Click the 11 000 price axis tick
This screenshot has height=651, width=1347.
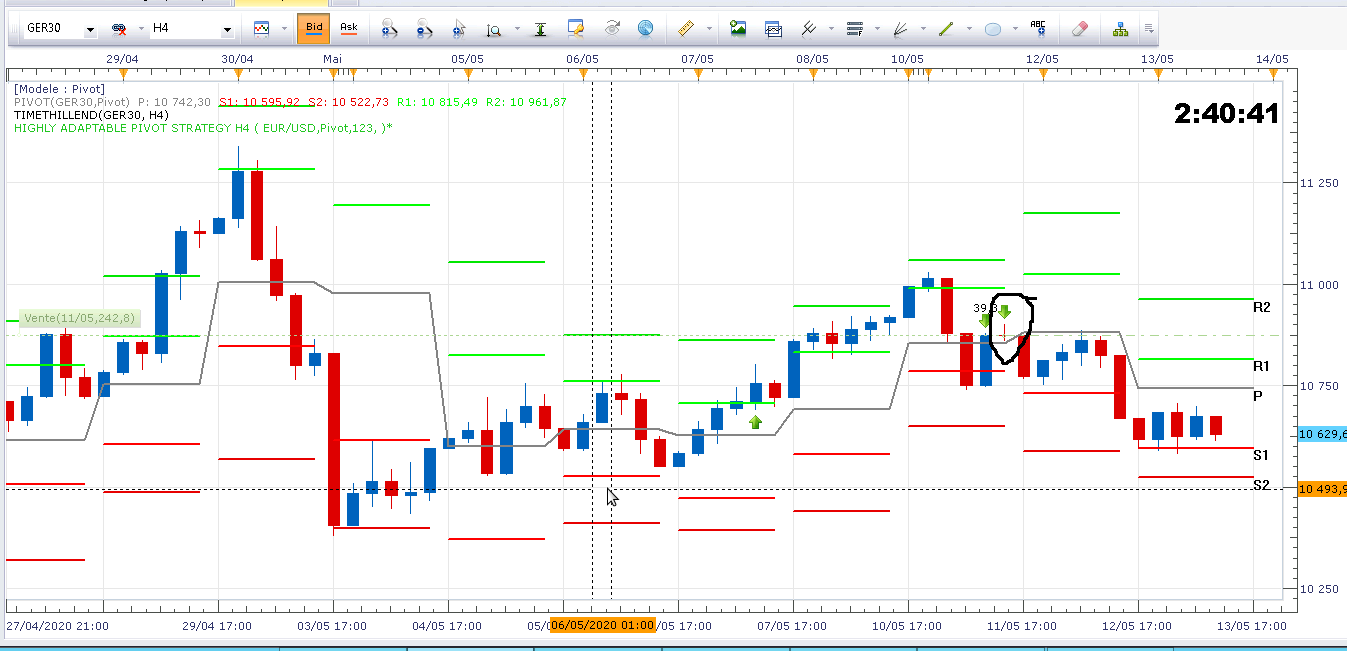pyautogui.click(x=1318, y=285)
